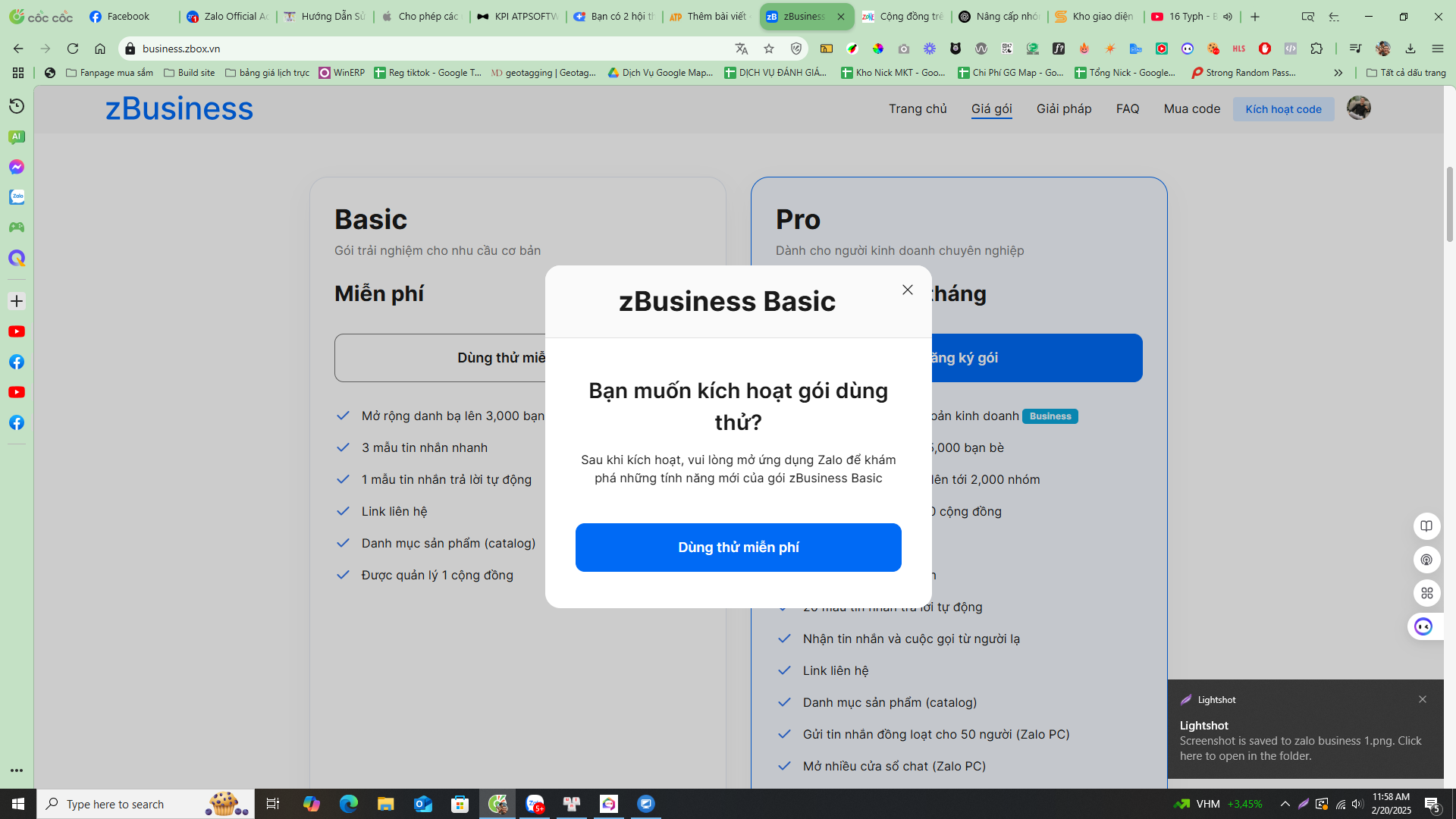Click the zBusiness logo
1456x819 pixels.
pyautogui.click(x=179, y=108)
